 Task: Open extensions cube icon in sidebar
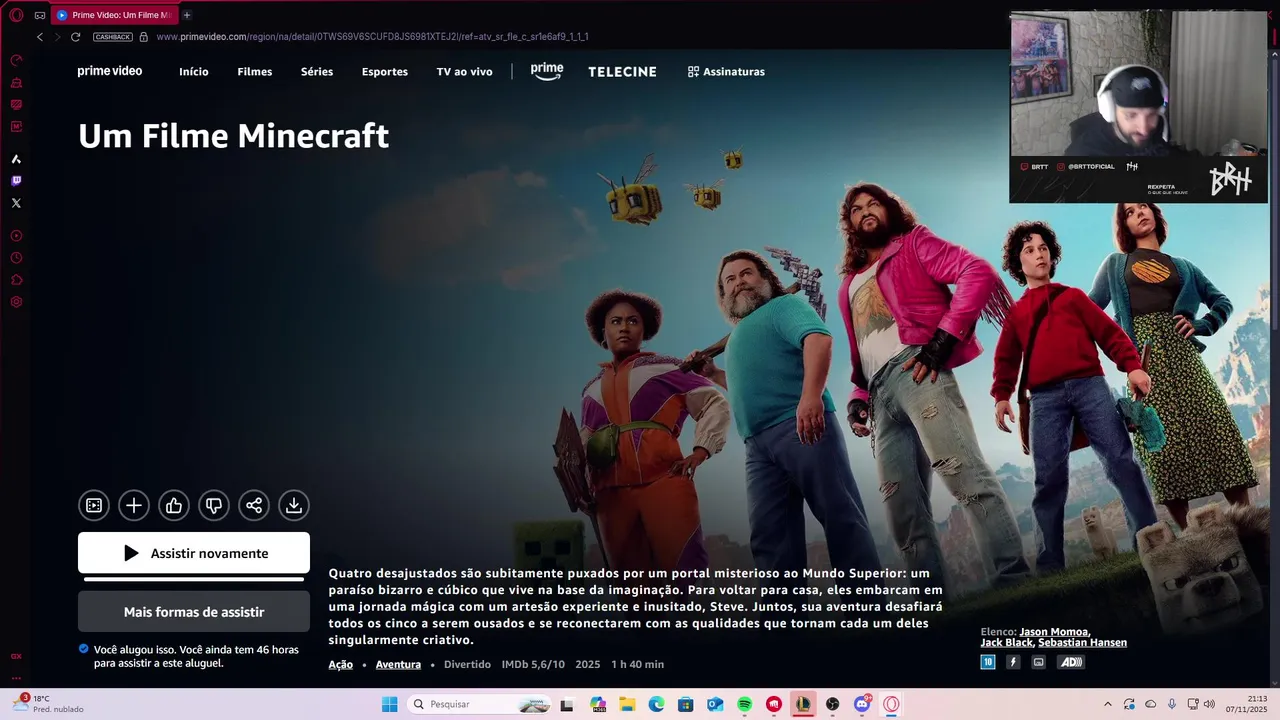point(16,280)
